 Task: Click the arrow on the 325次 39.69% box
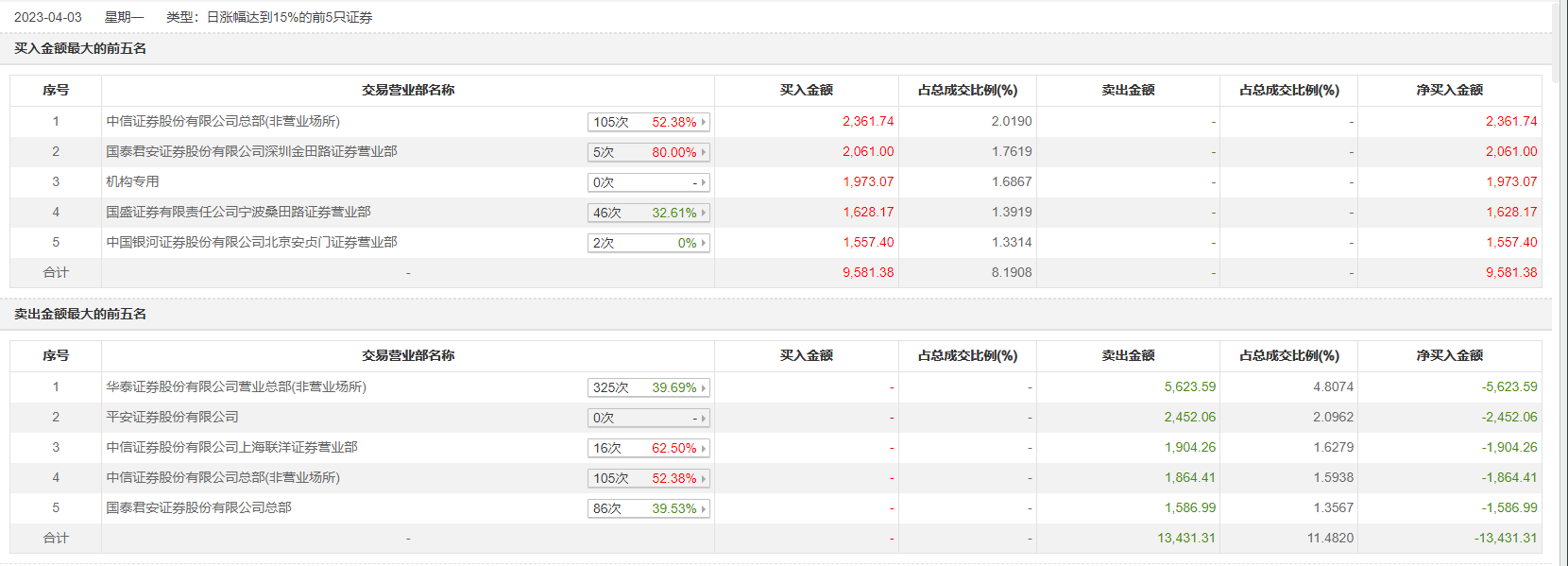tap(704, 387)
